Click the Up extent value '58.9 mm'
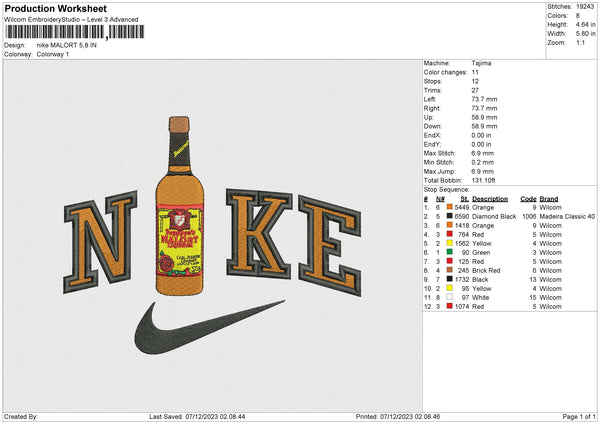Viewport: 600px width, 424px height. click(484, 117)
